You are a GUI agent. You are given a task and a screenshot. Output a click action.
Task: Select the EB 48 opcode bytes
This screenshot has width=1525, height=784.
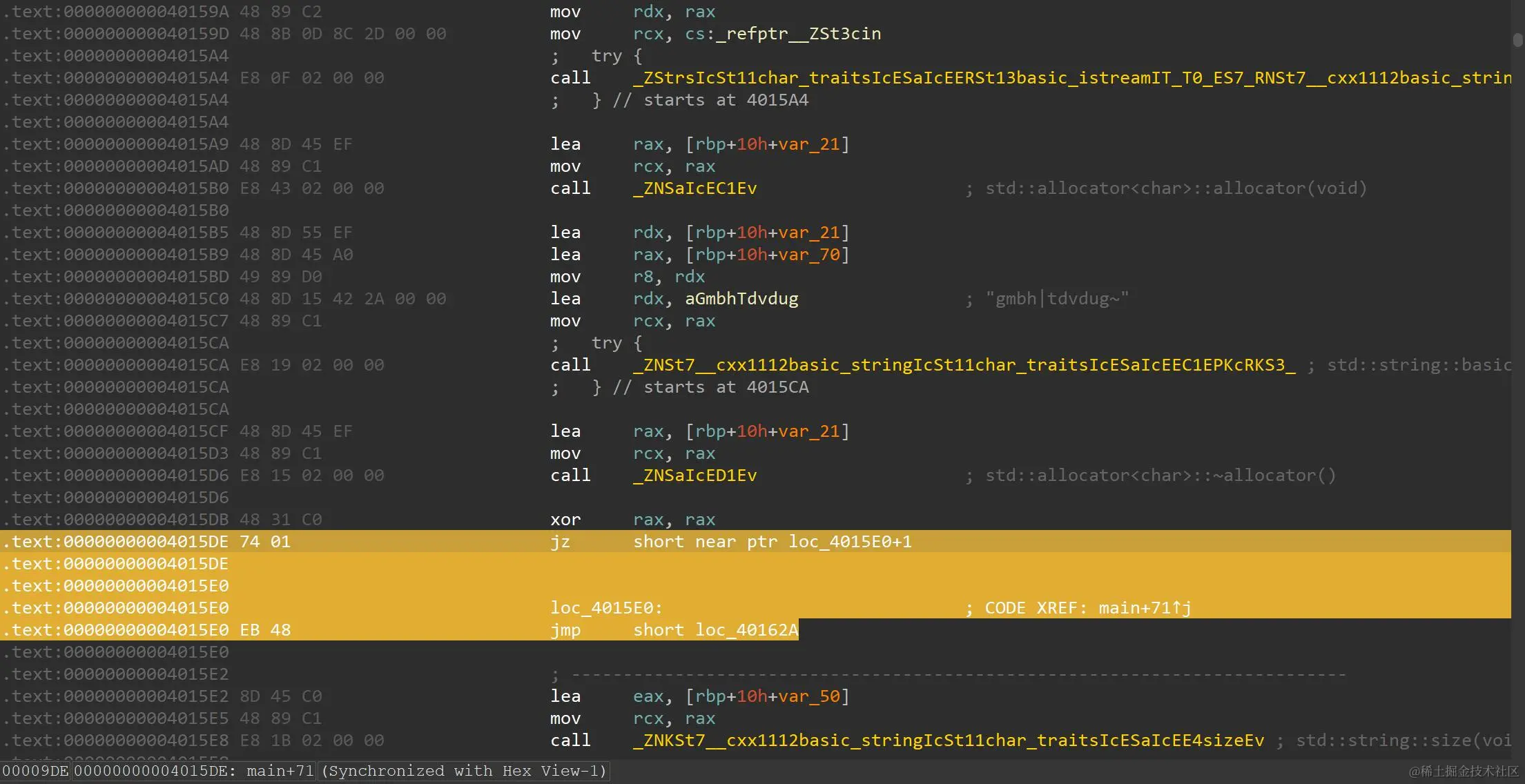pos(265,630)
